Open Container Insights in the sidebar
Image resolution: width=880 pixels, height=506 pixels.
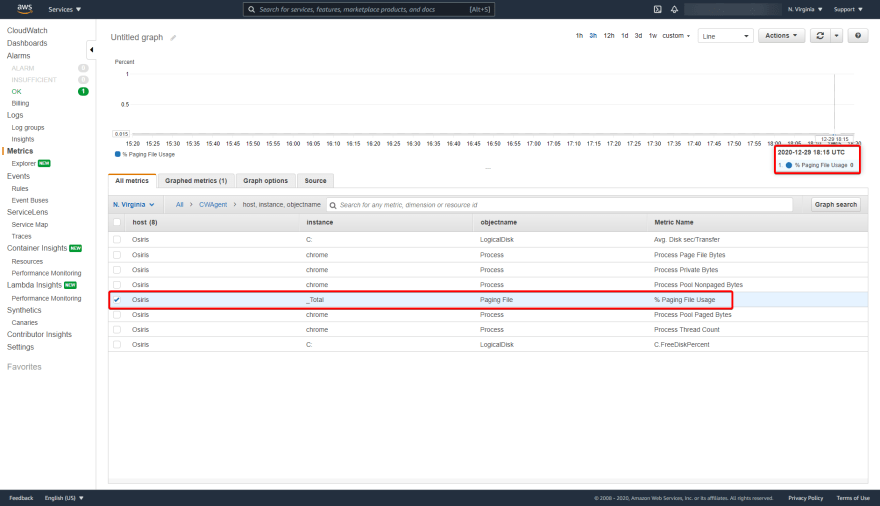click(x=37, y=248)
